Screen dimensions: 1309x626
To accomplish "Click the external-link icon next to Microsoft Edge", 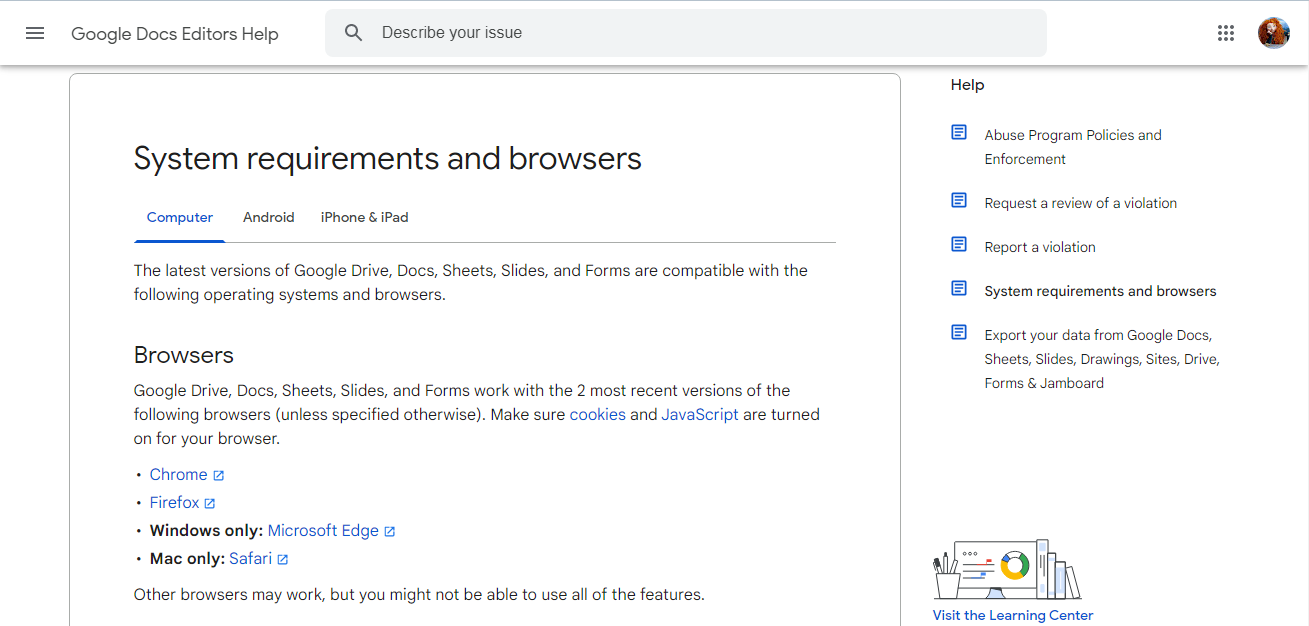I will tap(390, 532).
